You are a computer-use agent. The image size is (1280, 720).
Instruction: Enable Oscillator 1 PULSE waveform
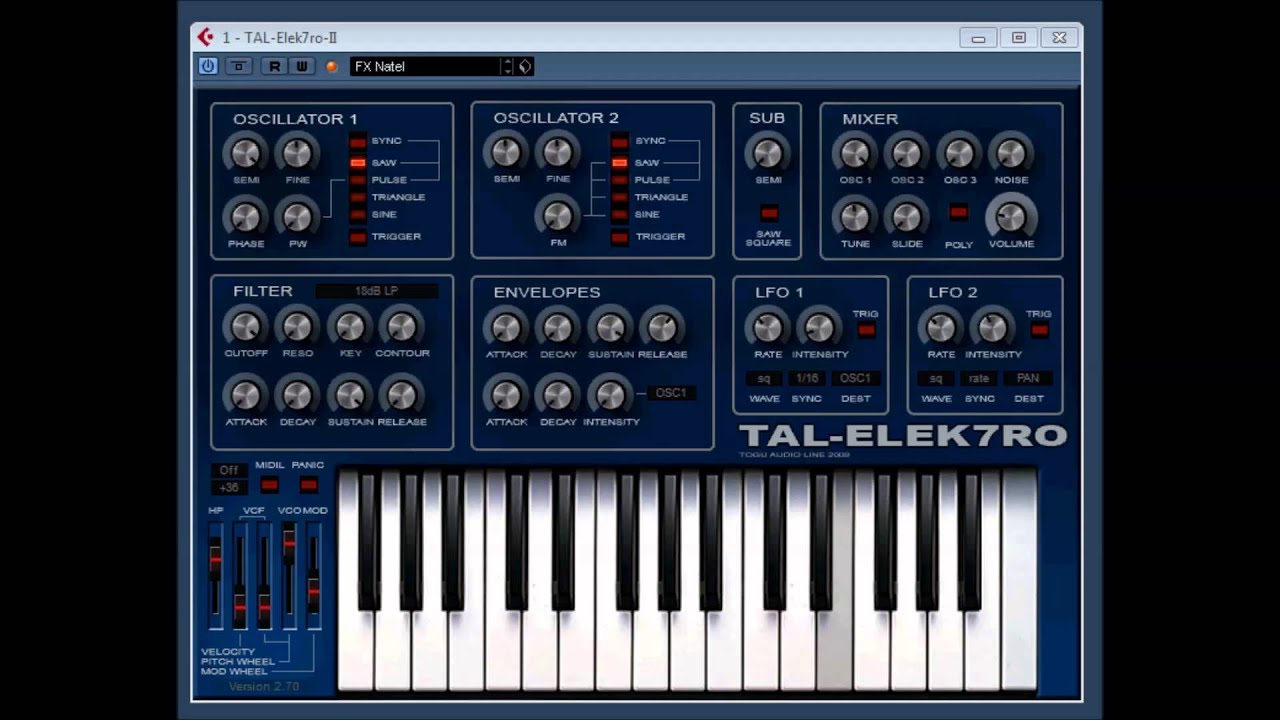click(x=358, y=180)
